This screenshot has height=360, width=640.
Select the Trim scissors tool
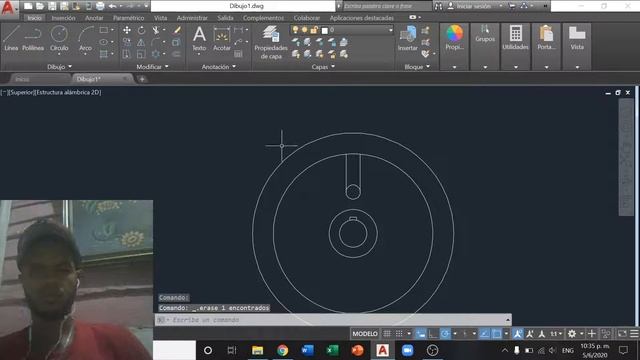point(156,30)
